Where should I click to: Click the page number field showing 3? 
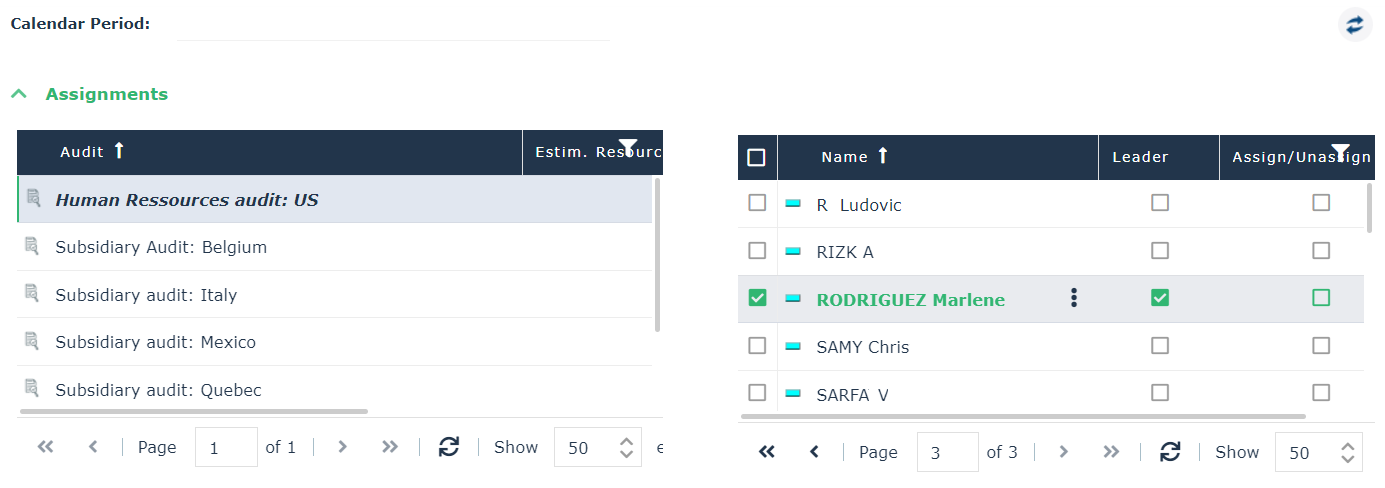click(946, 452)
